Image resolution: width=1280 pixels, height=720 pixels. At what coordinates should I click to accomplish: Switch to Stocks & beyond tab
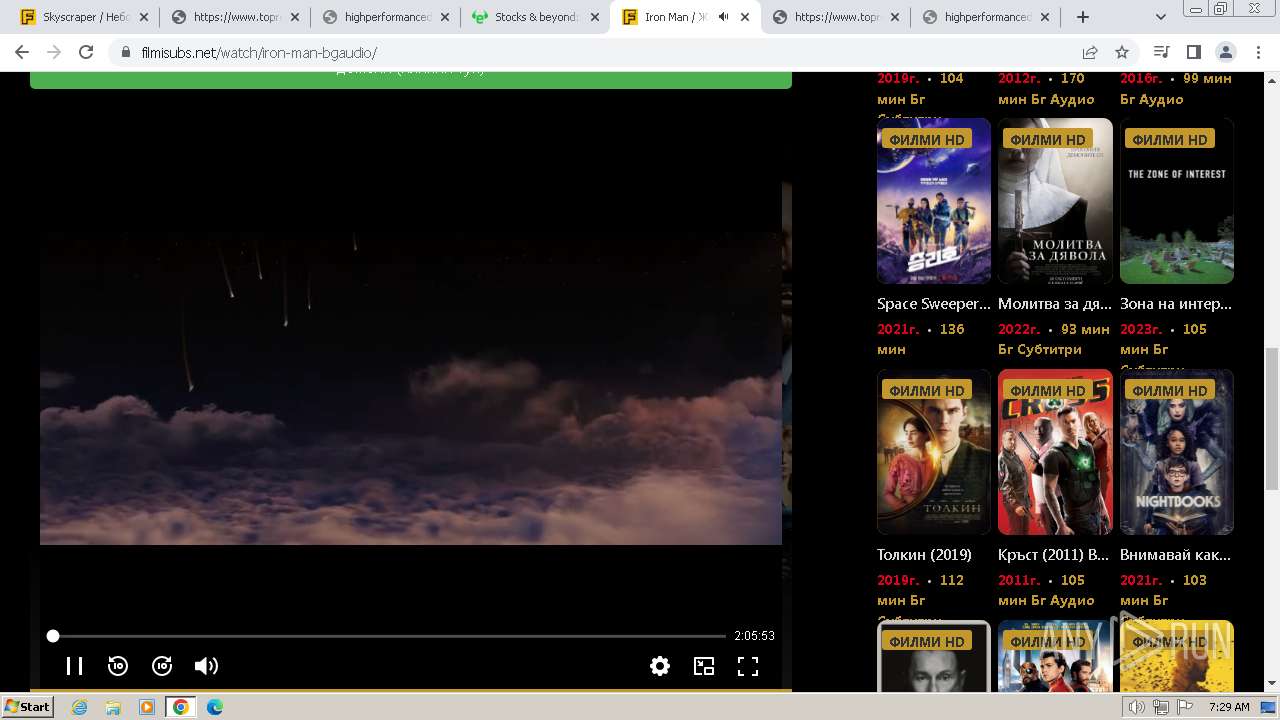click(536, 17)
